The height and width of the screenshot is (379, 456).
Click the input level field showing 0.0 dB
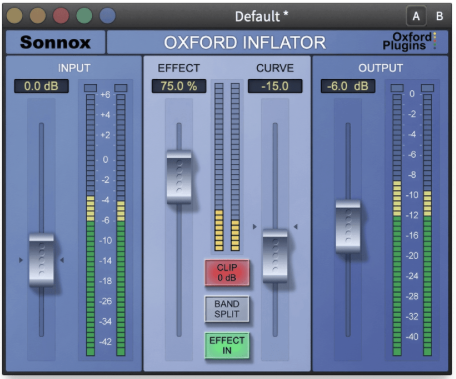pyautogui.click(x=41, y=86)
